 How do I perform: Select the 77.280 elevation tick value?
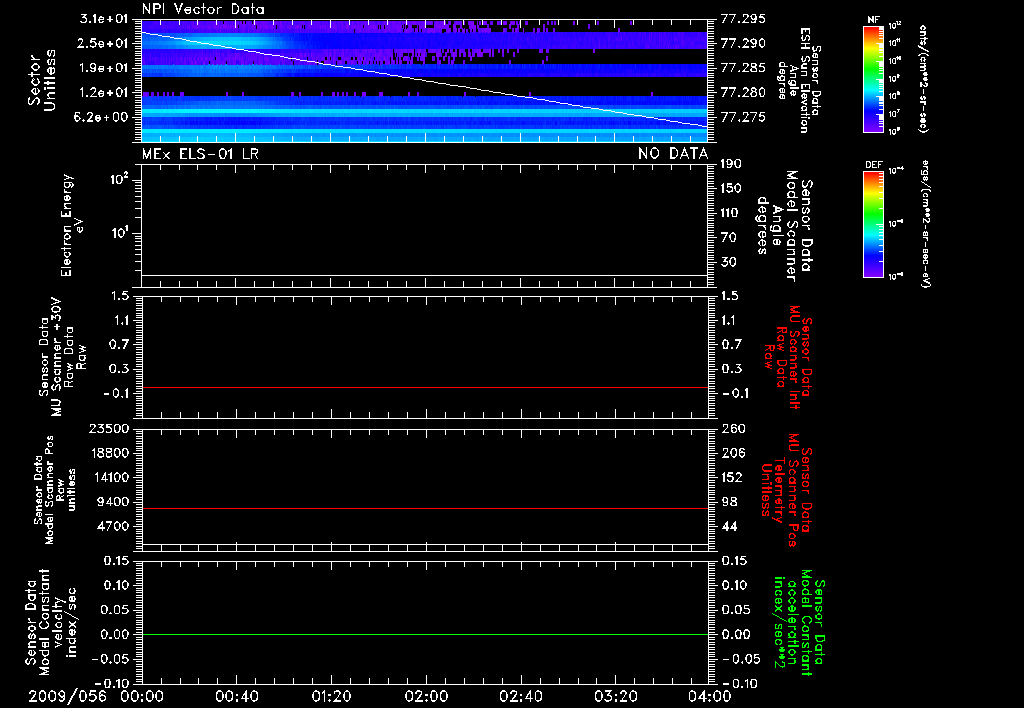pos(743,93)
